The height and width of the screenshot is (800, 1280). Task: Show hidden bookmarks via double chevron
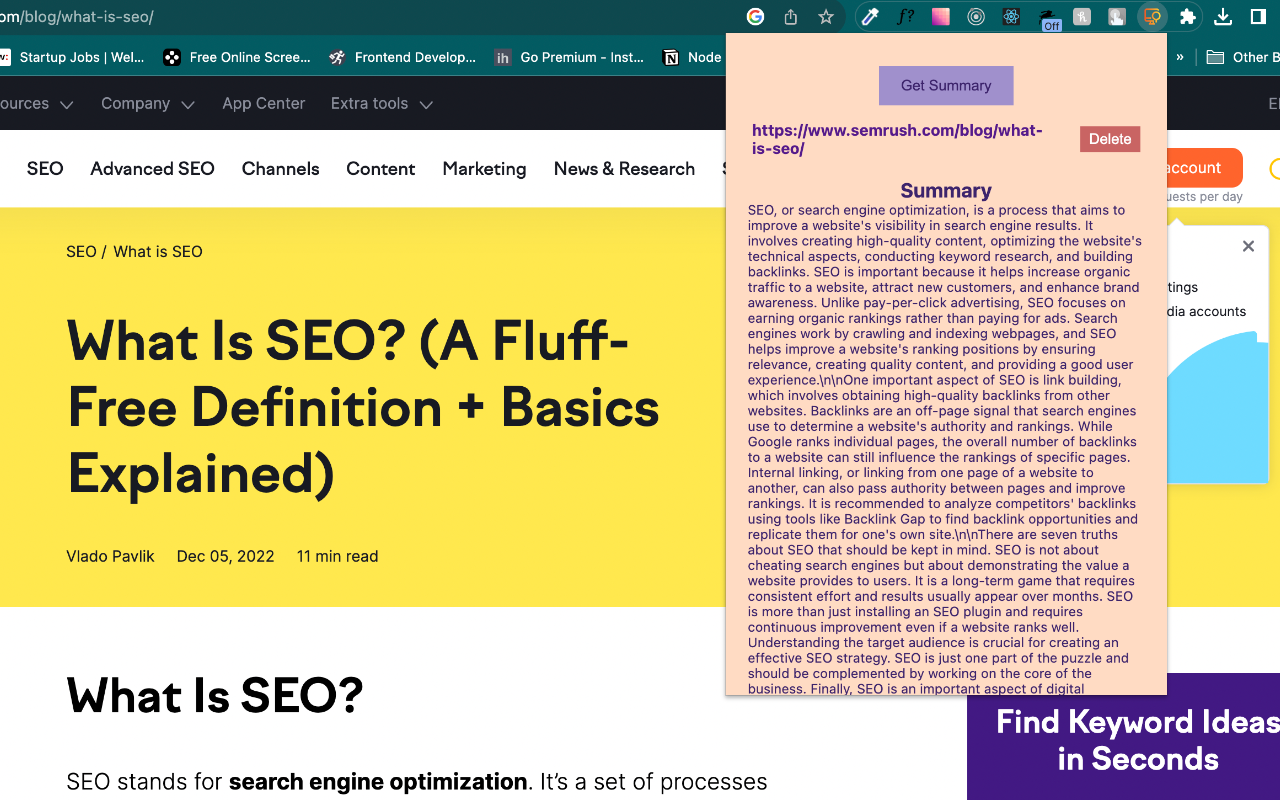[x=1180, y=57]
